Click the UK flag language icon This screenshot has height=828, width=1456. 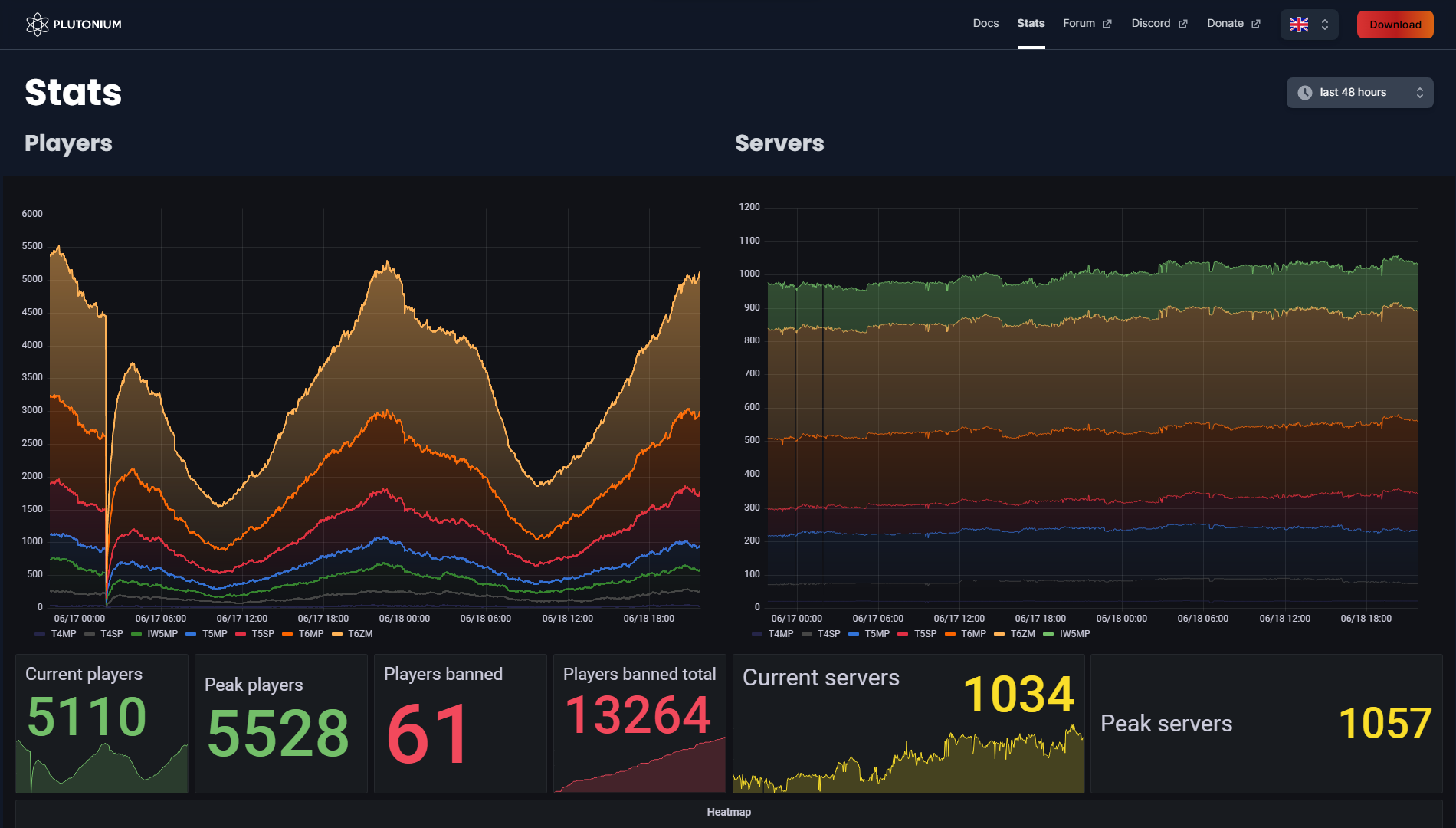(1299, 25)
